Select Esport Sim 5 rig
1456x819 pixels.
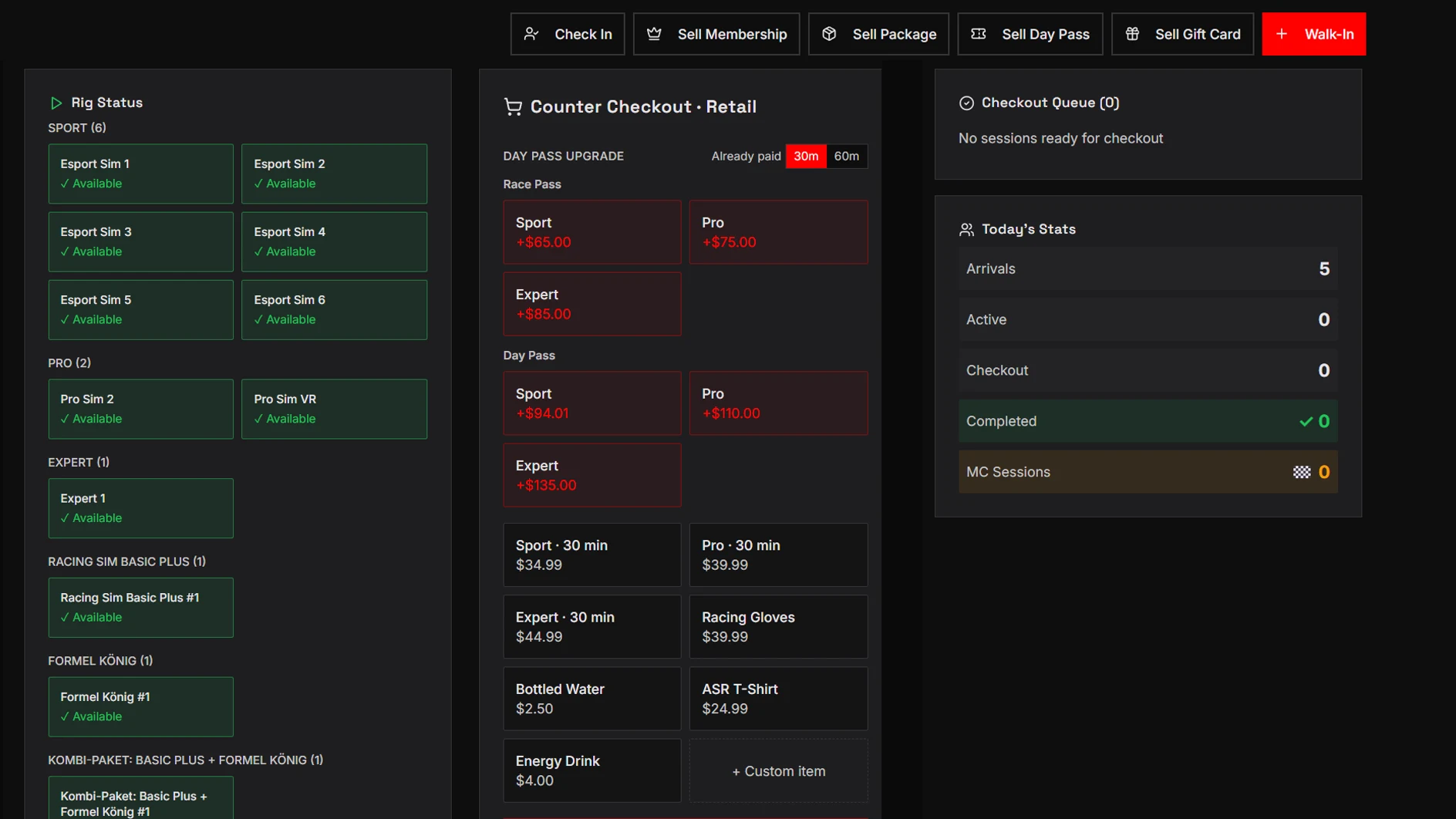[140, 309]
